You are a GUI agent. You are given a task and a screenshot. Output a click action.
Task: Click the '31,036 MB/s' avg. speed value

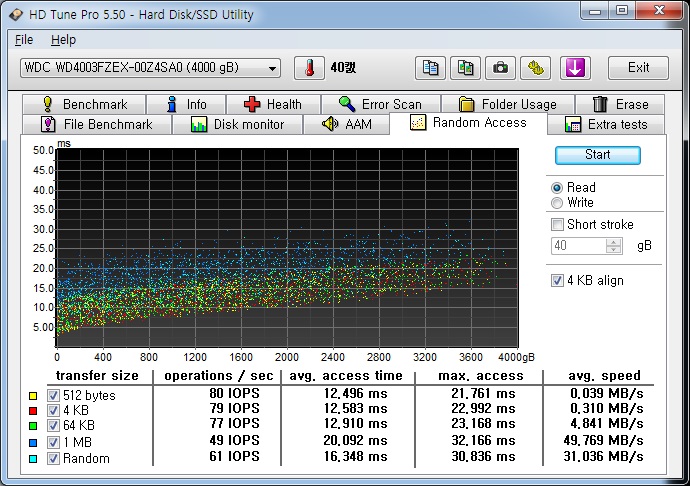(x=604, y=457)
